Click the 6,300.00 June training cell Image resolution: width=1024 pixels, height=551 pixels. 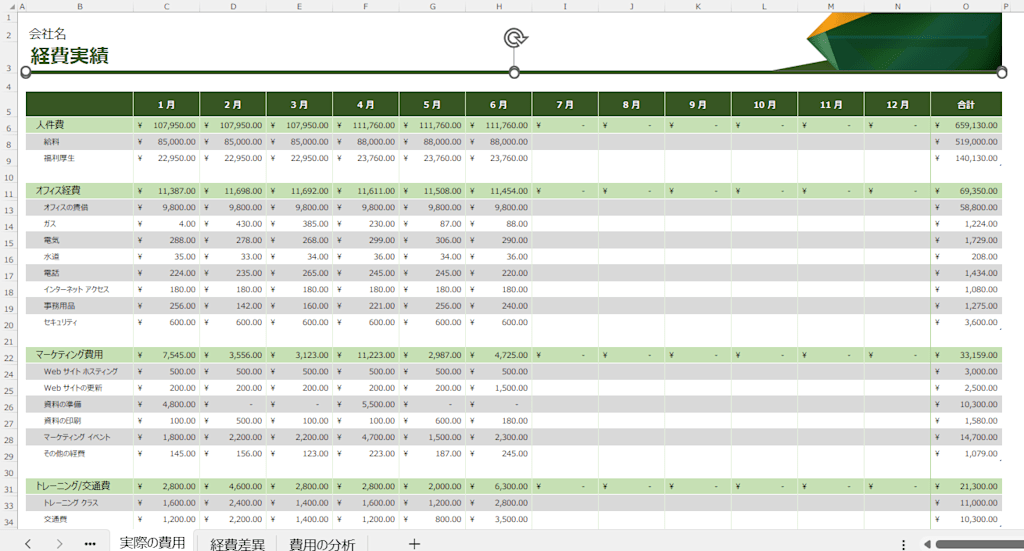tap(499, 486)
